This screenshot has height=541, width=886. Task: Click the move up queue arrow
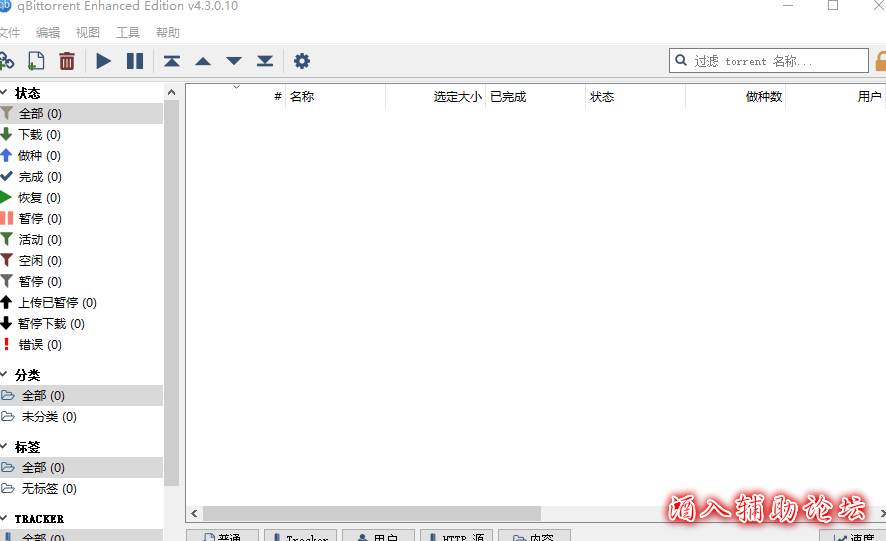pyautogui.click(x=203, y=61)
